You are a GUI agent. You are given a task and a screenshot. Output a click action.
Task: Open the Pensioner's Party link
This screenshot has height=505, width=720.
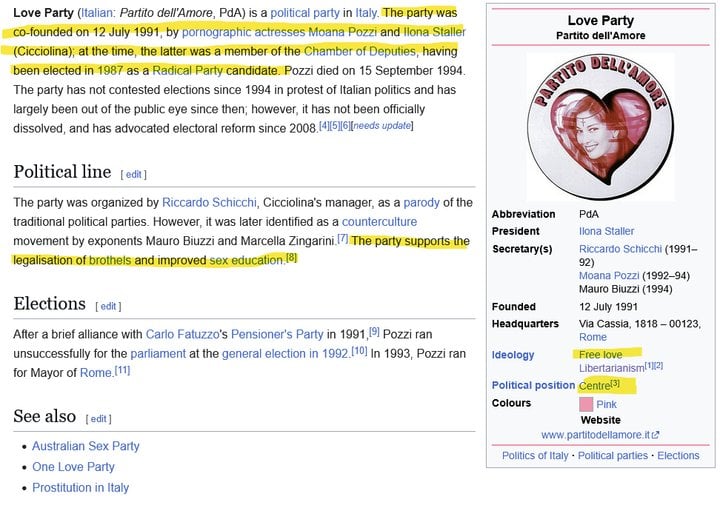[316, 333]
